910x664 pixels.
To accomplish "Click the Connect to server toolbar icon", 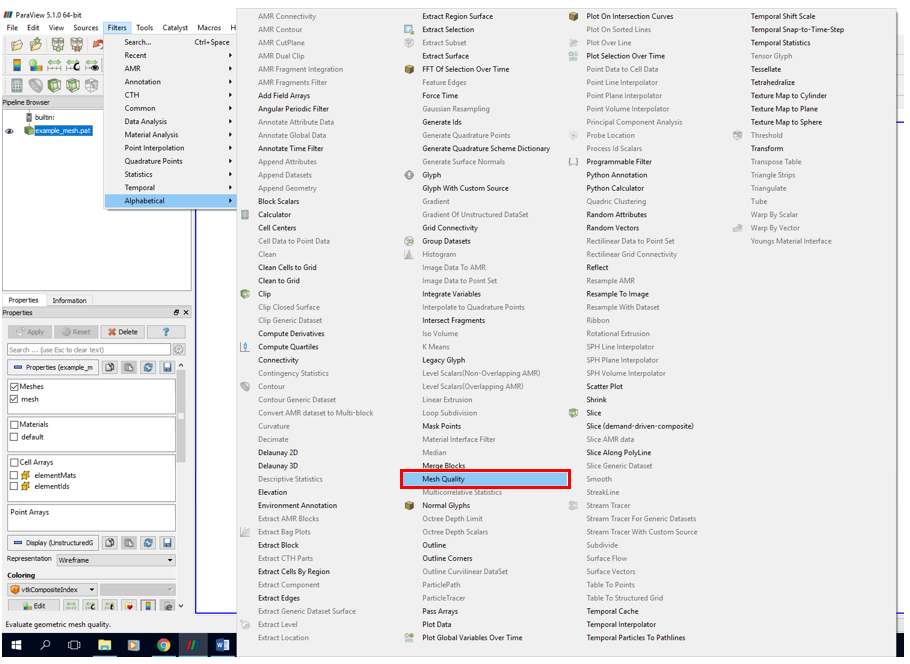I will click(x=57, y=45).
